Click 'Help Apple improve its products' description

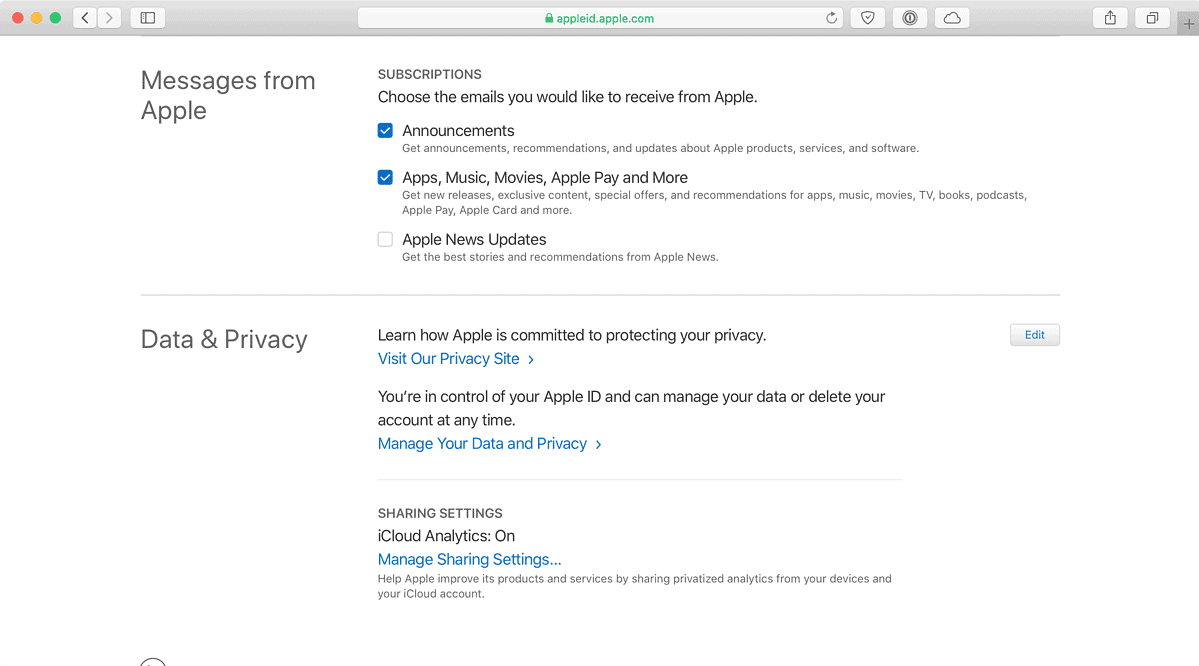click(635, 586)
